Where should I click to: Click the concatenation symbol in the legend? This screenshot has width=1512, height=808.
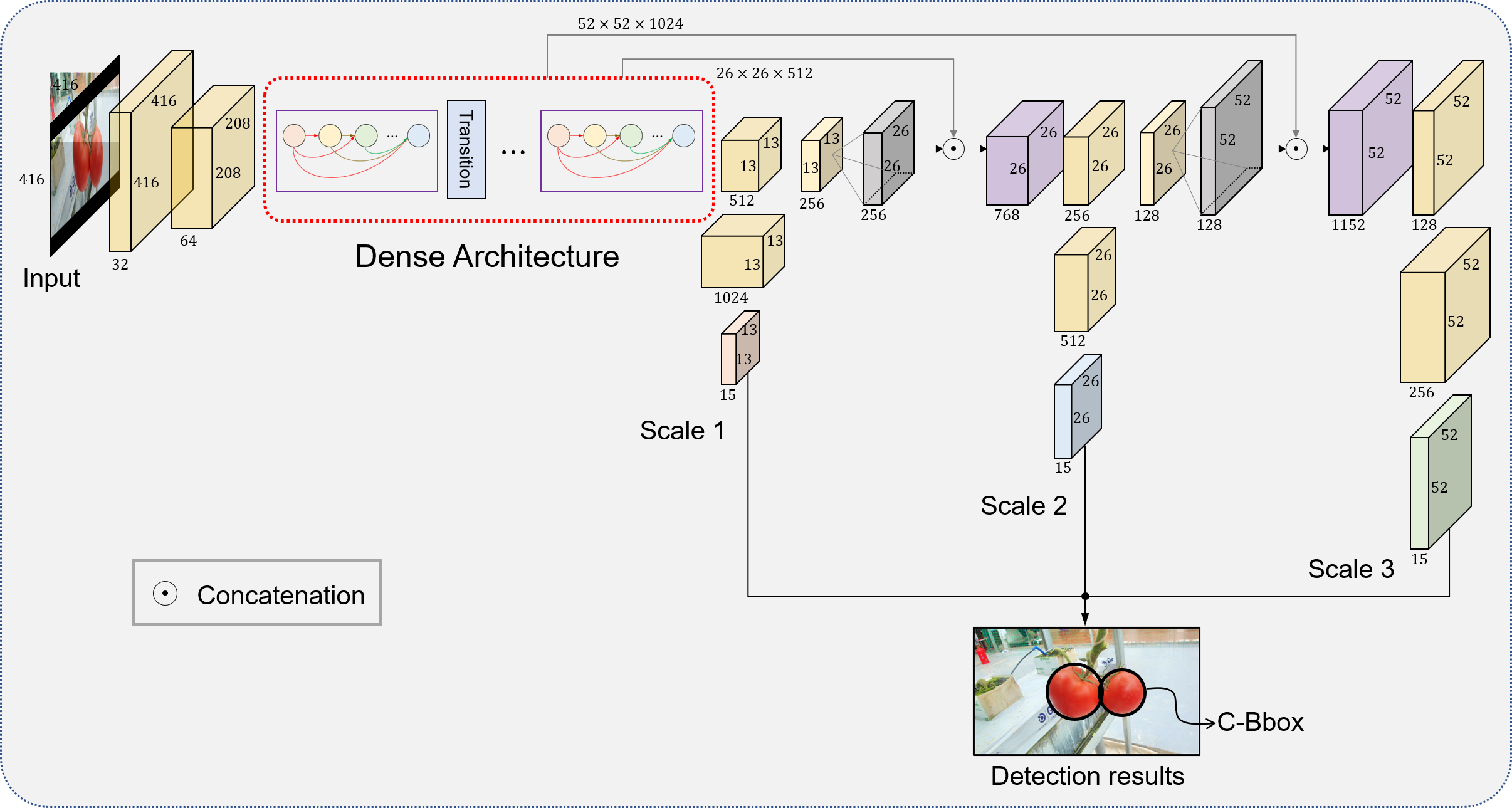(165, 593)
